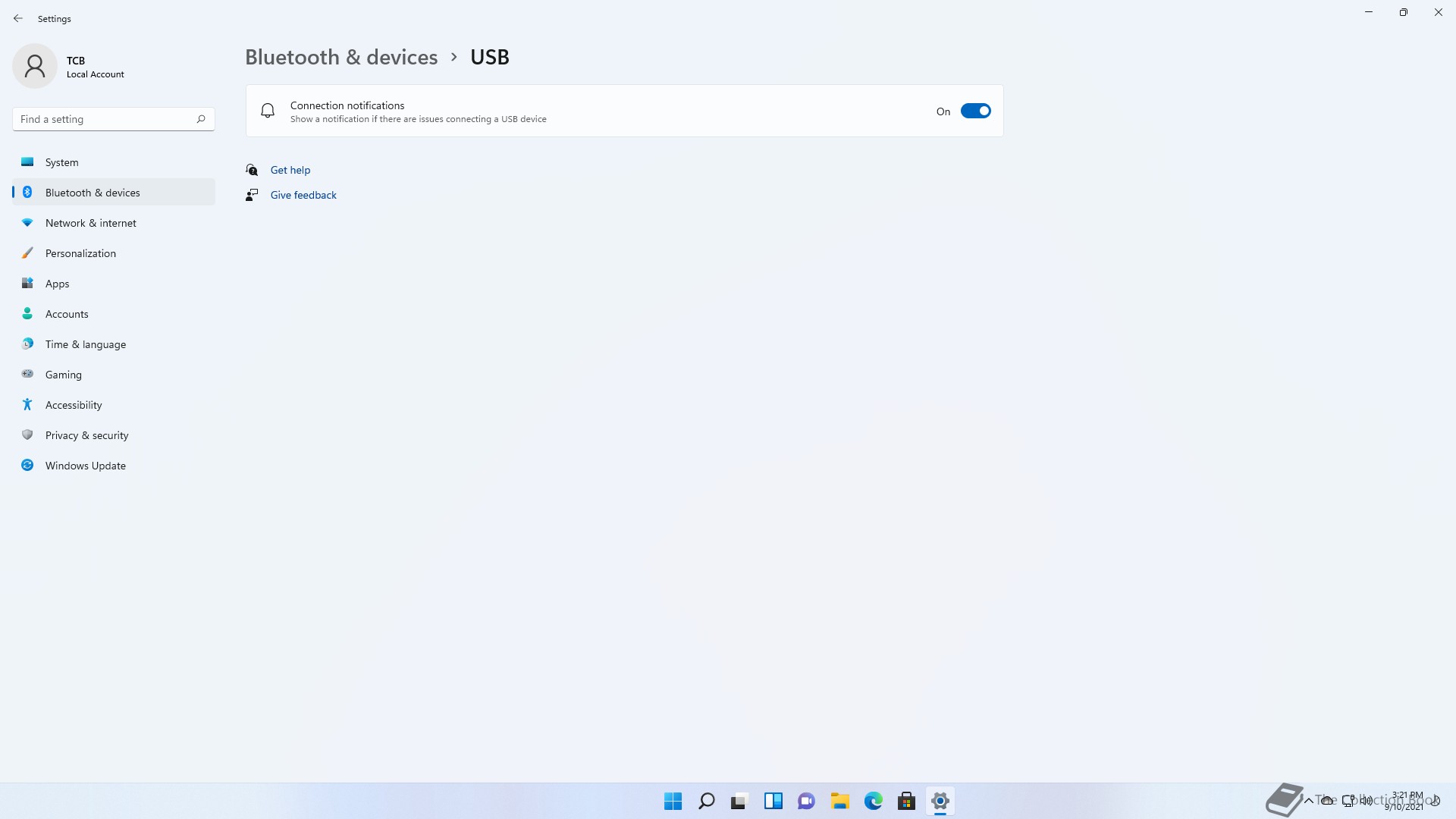1456x819 pixels.
Task: Click the bell icon beside Connection notifications
Action: pyautogui.click(x=268, y=111)
